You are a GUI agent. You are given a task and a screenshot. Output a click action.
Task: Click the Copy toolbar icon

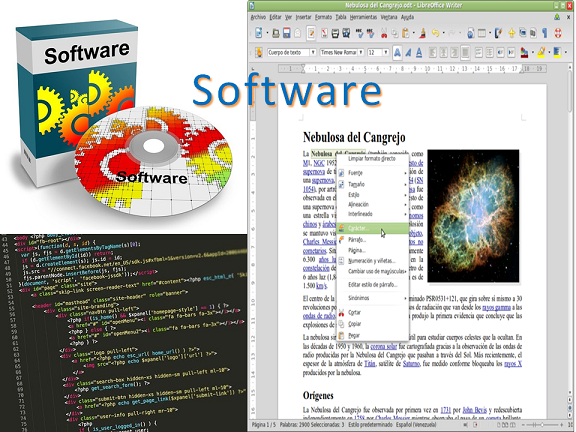(x=395, y=33)
